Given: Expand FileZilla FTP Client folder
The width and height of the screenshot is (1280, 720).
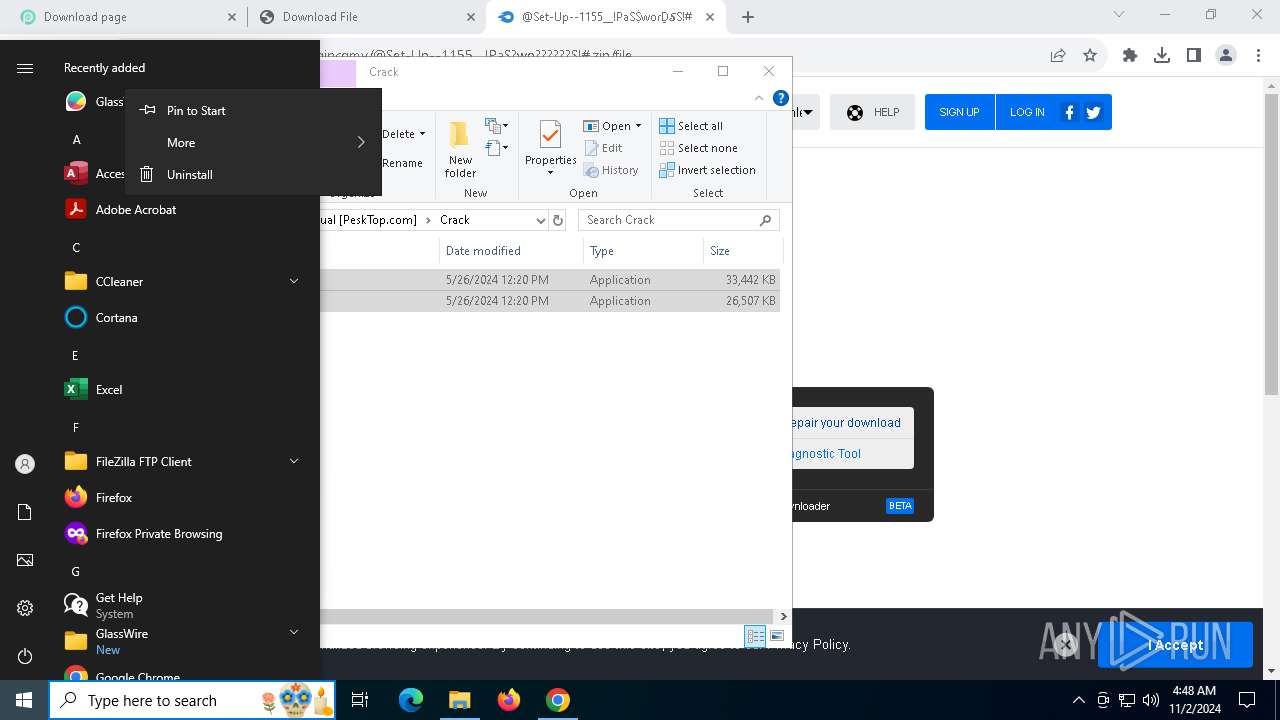Looking at the screenshot, I should click(x=294, y=461).
